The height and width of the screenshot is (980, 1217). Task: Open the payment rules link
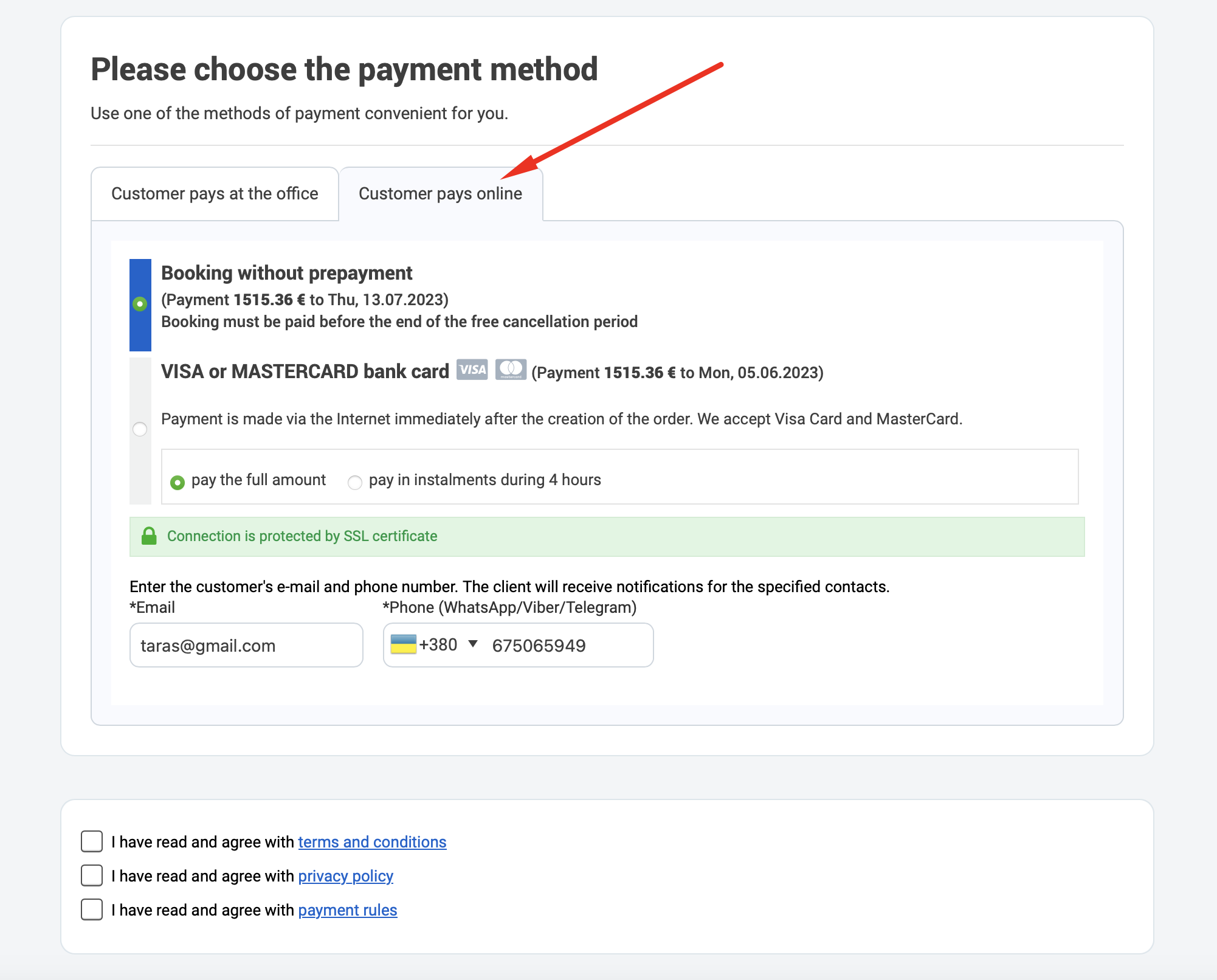tap(347, 910)
